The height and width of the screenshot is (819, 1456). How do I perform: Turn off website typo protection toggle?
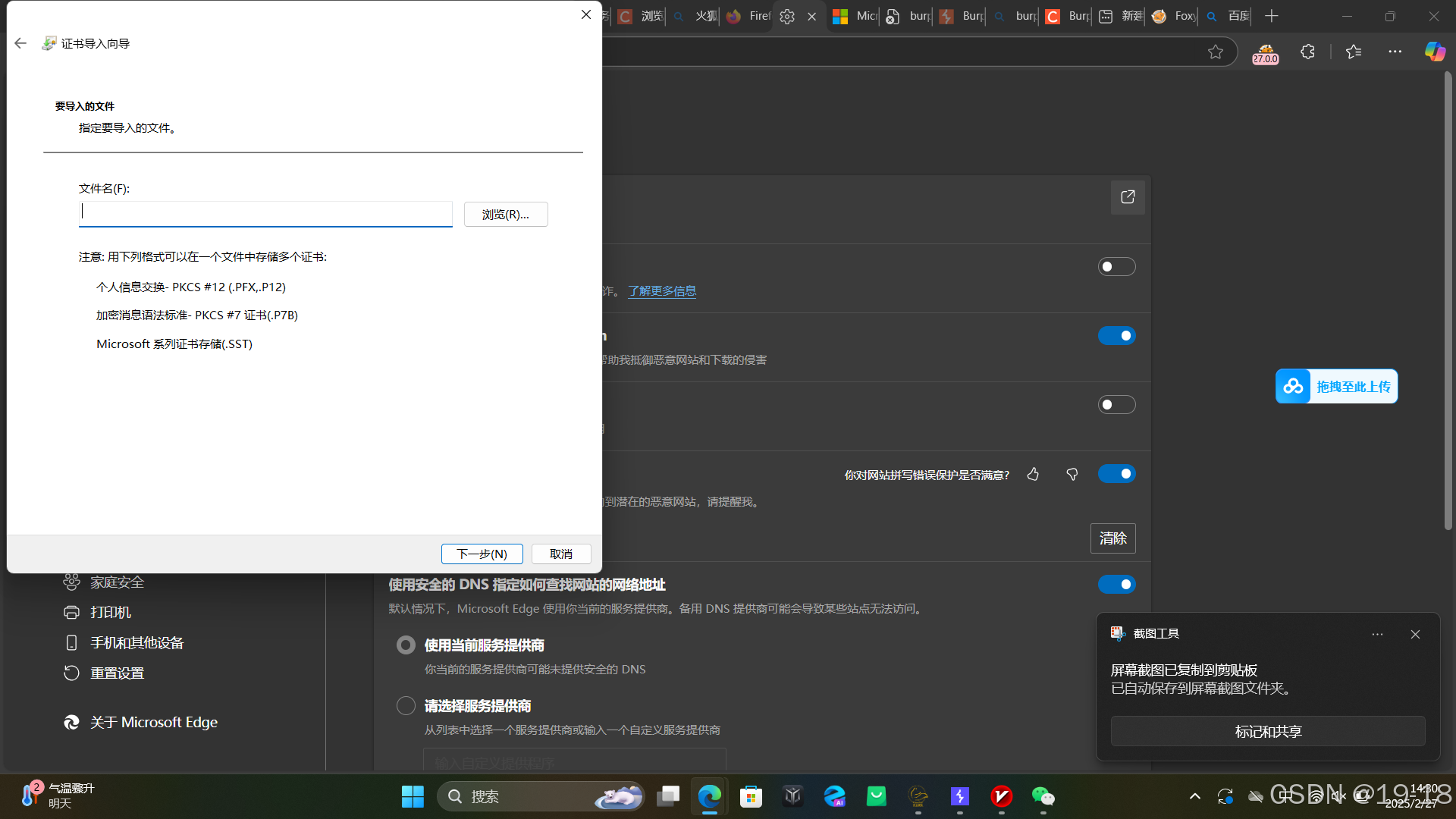point(1116,474)
